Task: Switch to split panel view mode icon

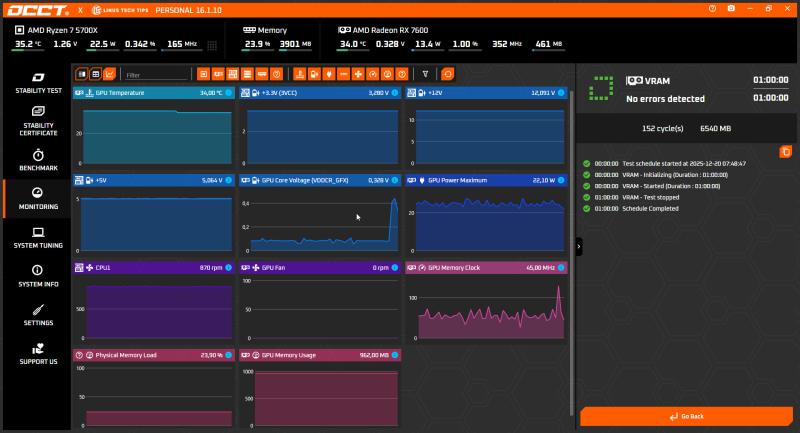Action: 82,74
